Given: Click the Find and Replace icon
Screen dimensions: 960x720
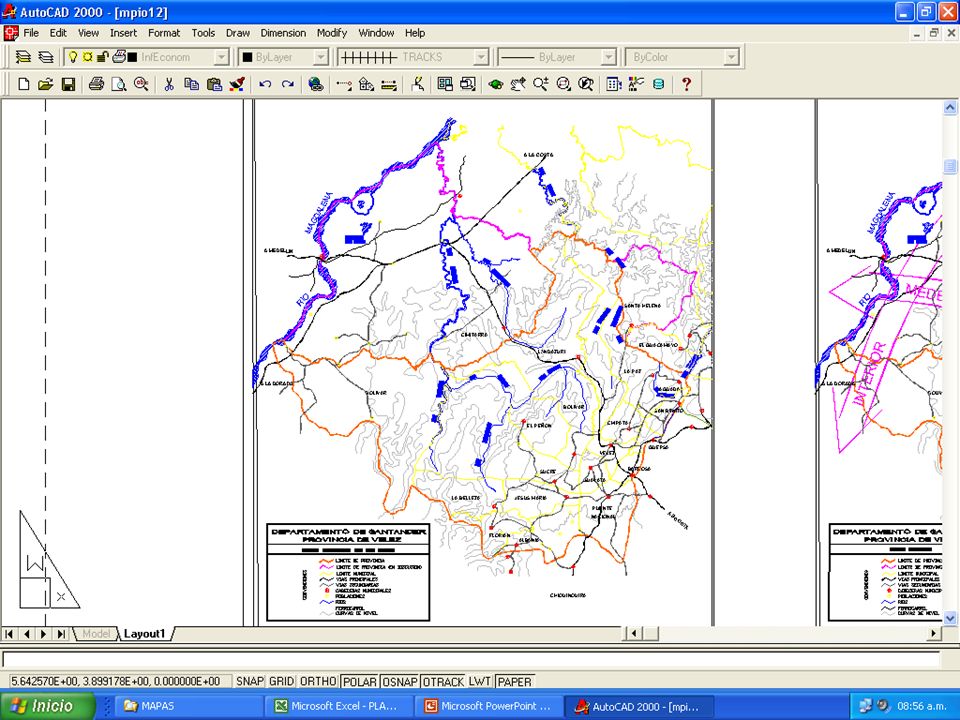Looking at the screenshot, I should coord(141,84).
